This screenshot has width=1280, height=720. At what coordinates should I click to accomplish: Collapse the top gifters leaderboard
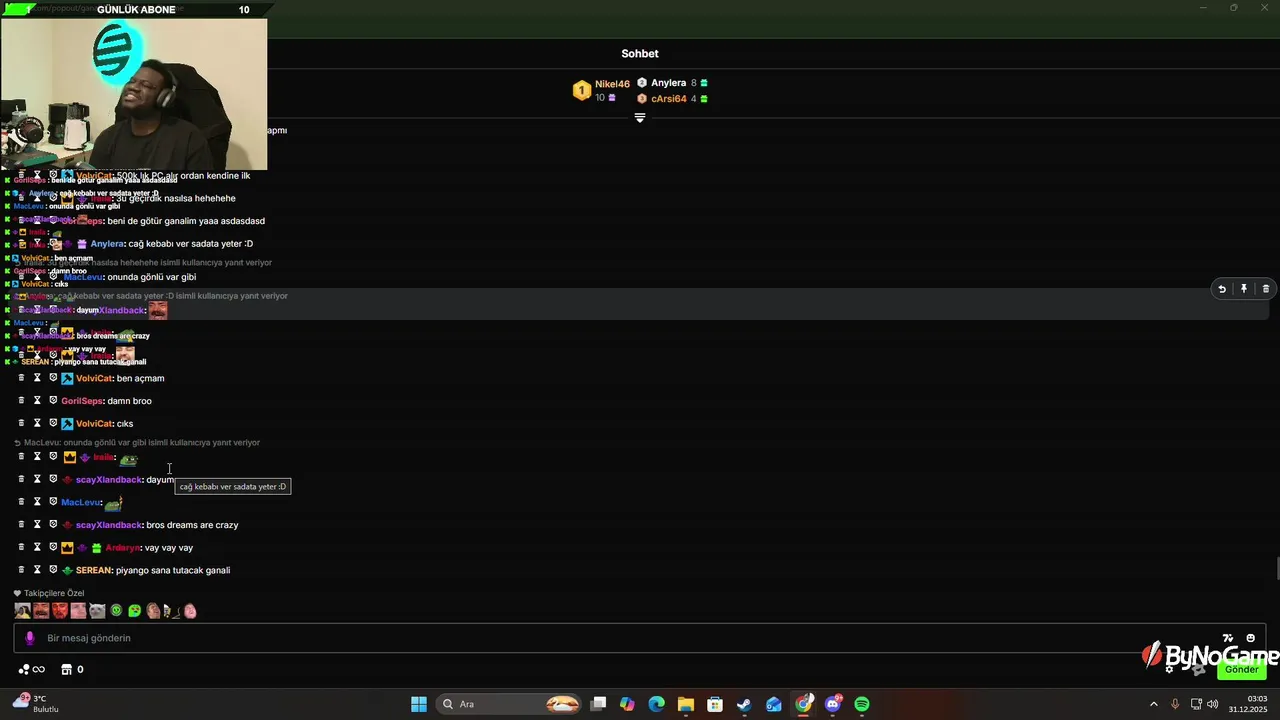pos(640,118)
